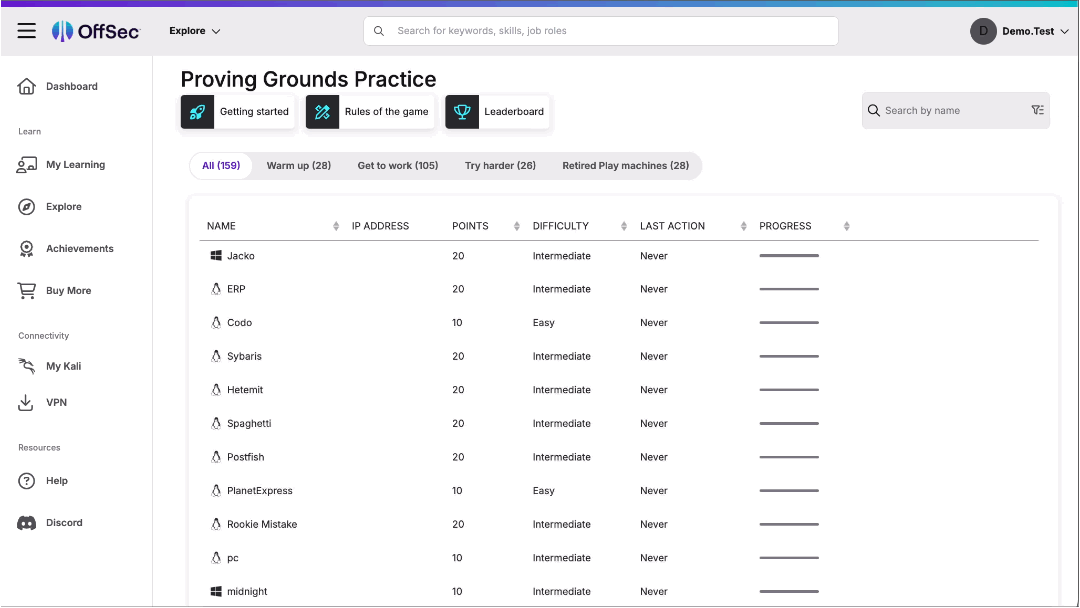Open the hamburger menu icon
This screenshot has width=1080, height=608.
point(27,31)
